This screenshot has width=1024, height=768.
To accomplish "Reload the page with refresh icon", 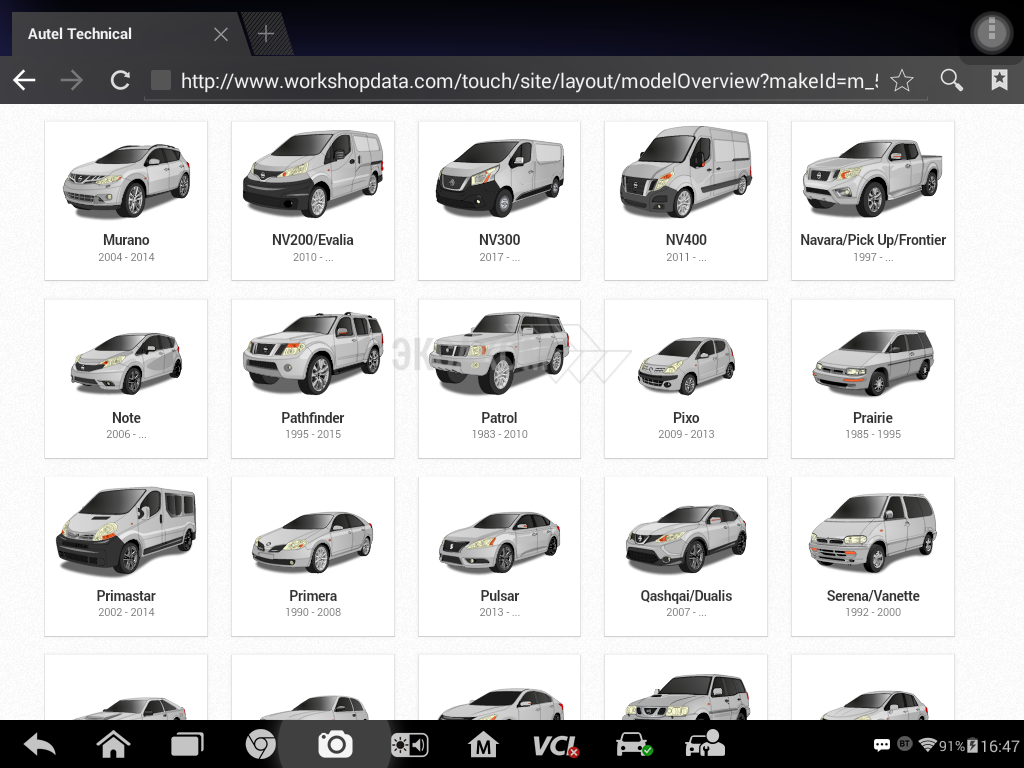I will (x=120, y=81).
